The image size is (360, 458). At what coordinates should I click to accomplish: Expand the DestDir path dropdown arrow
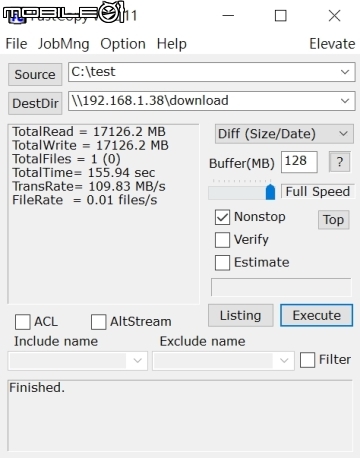pyautogui.click(x=345, y=100)
